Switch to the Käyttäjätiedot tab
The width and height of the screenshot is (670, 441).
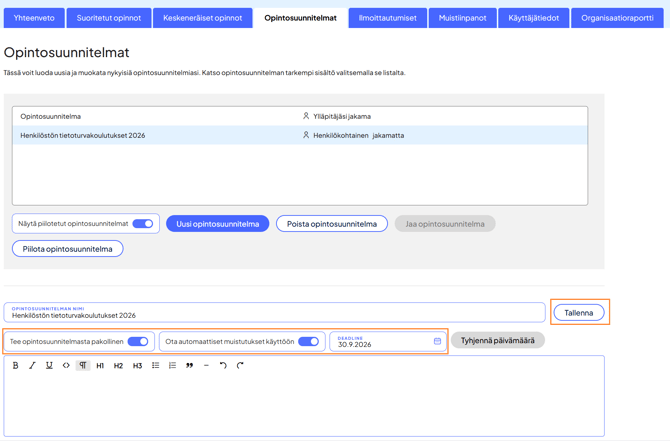click(x=533, y=18)
